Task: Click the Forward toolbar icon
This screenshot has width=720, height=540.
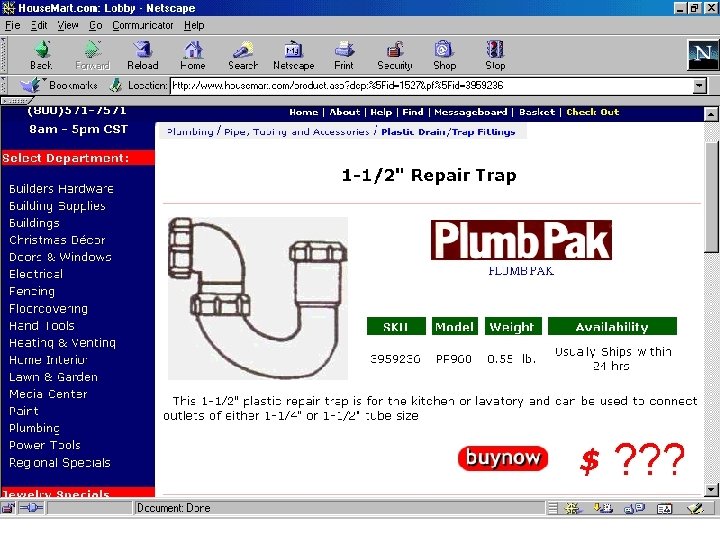Action: [x=92, y=55]
